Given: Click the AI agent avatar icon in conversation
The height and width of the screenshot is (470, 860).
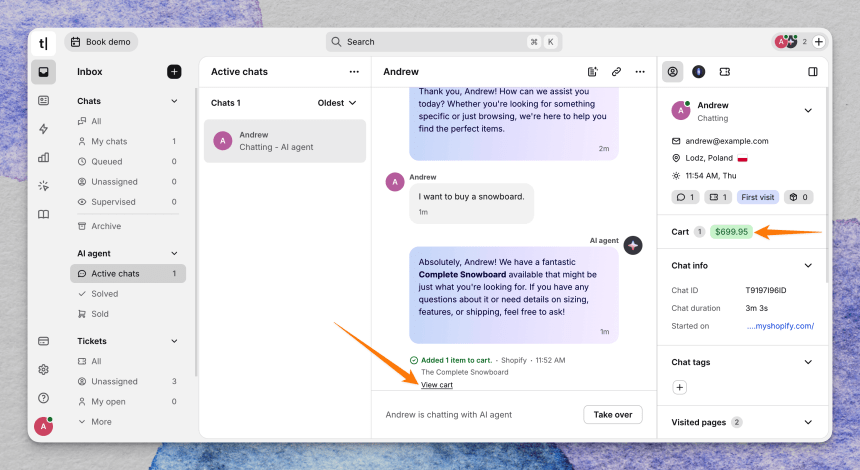Looking at the screenshot, I should (x=633, y=246).
